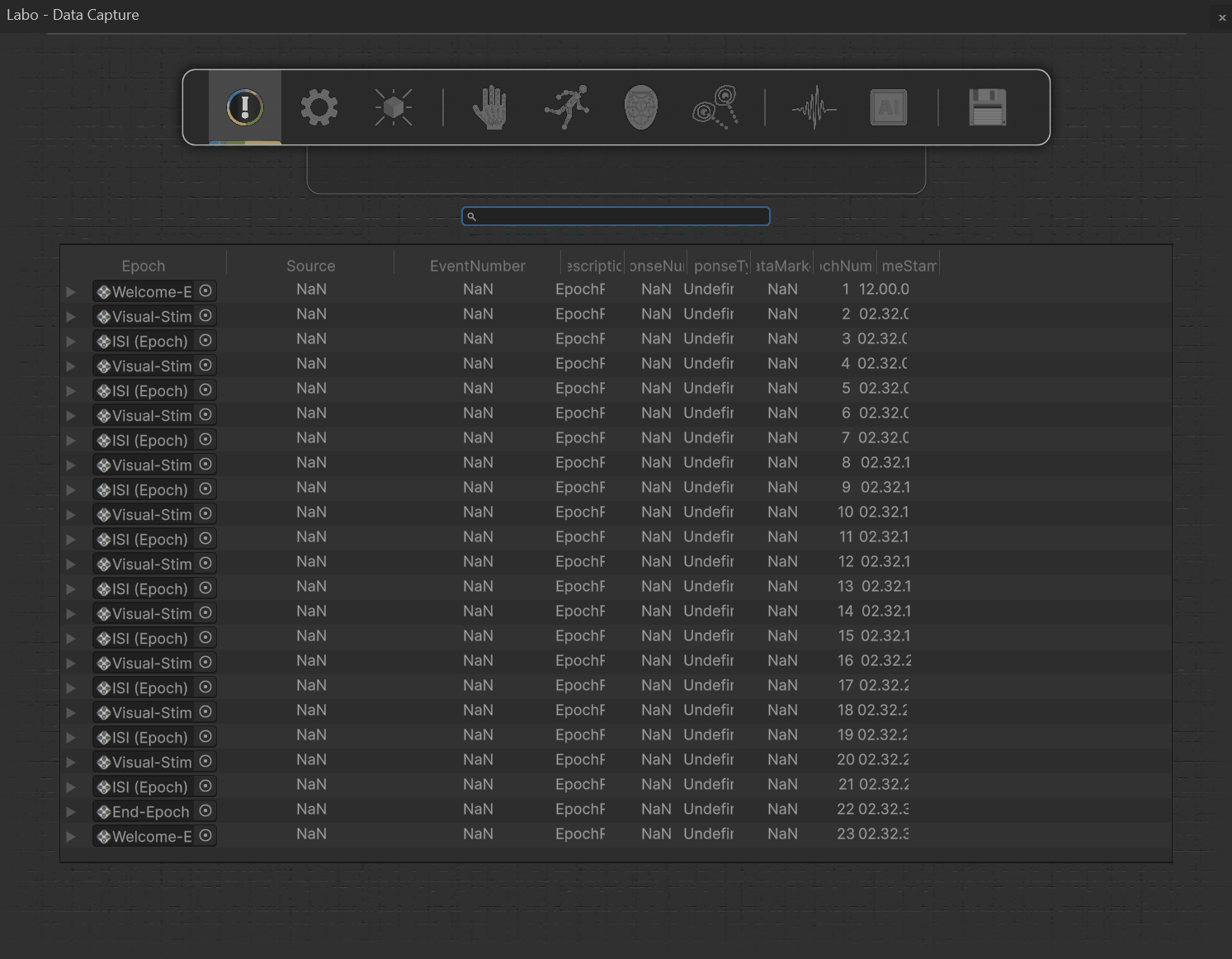The height and width of the screenshot is (959, 1232).
Task: Click the asset icon of End-Epoch field
Action: 104,812
